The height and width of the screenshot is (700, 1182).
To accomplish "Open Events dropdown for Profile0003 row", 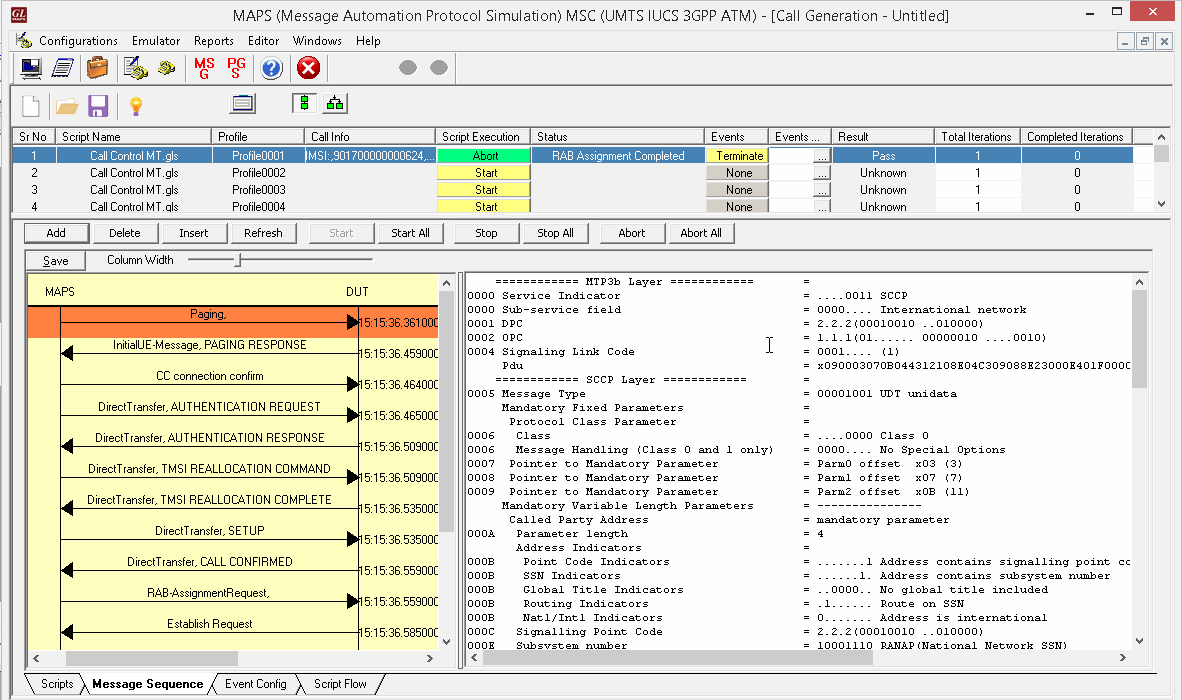I will pyautogui.click(x=736, y=190).
